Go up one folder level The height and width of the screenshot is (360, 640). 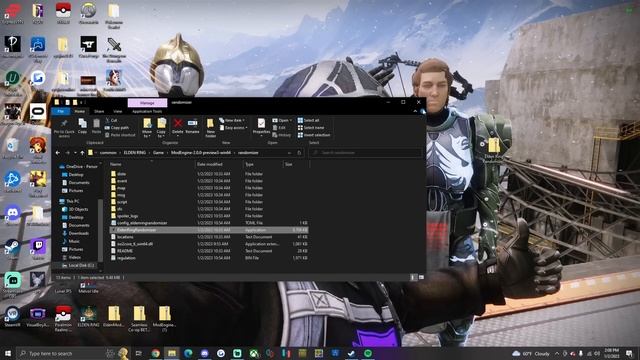82,153
